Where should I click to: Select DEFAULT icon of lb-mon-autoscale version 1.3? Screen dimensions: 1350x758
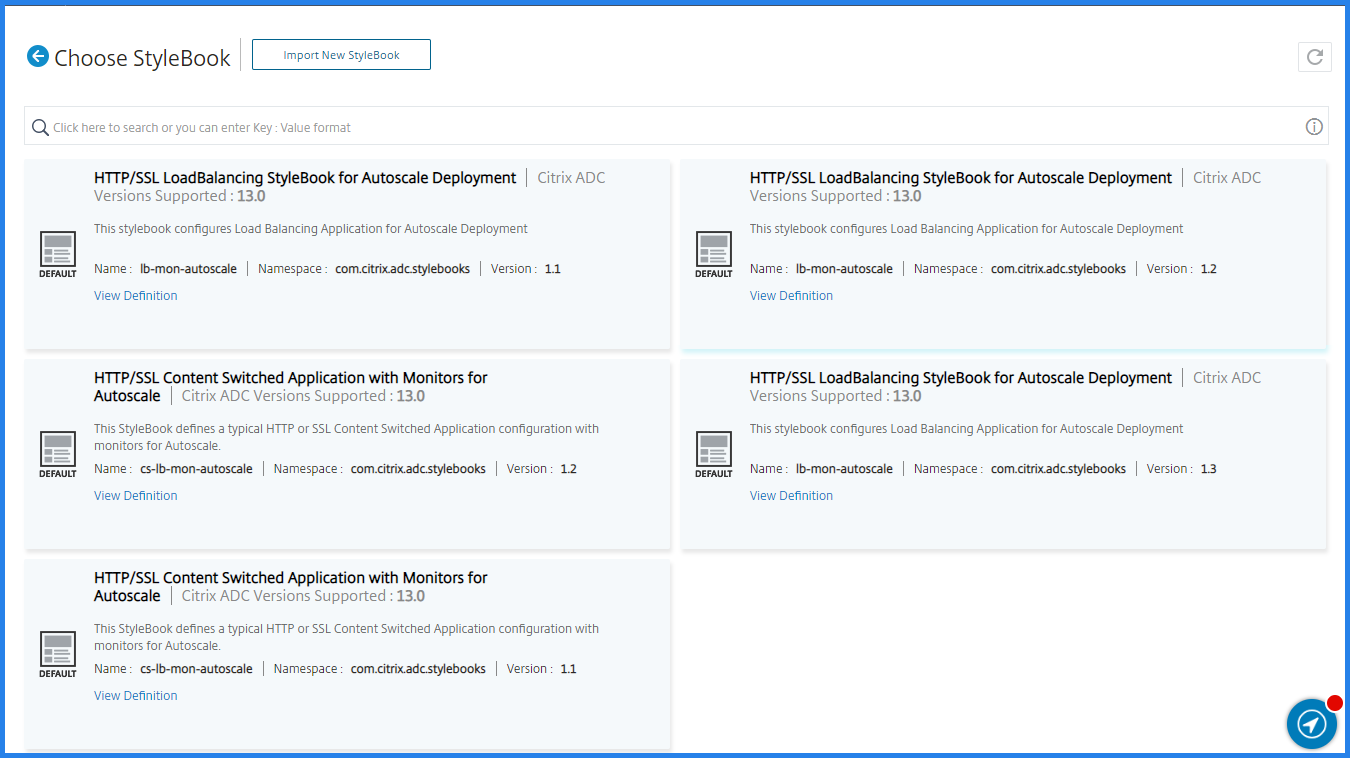[x=714, y=454]
